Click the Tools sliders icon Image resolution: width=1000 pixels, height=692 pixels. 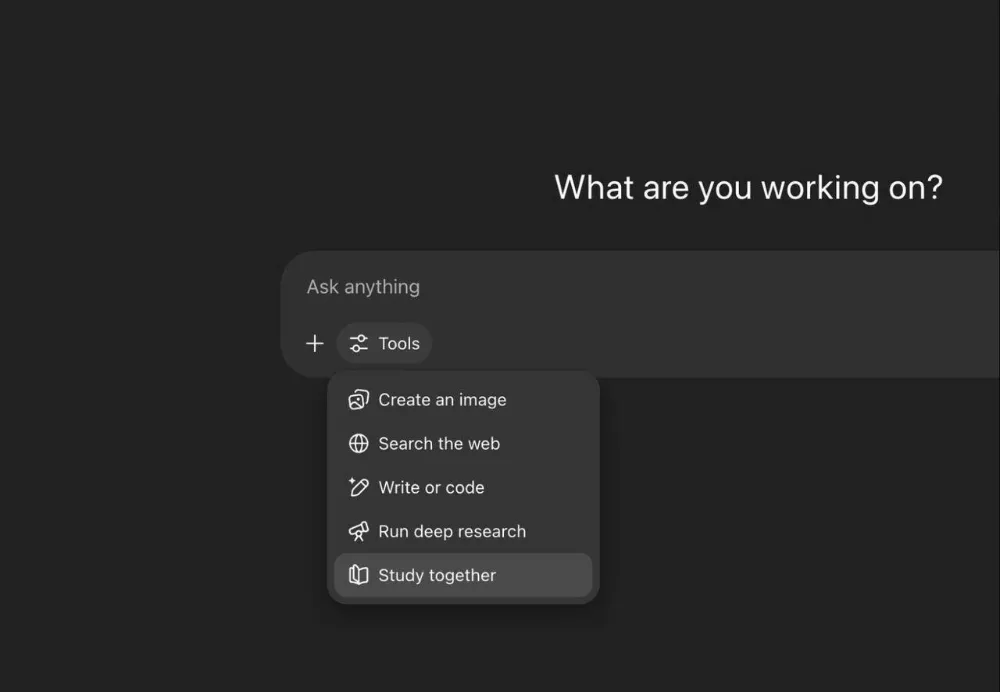358,343
